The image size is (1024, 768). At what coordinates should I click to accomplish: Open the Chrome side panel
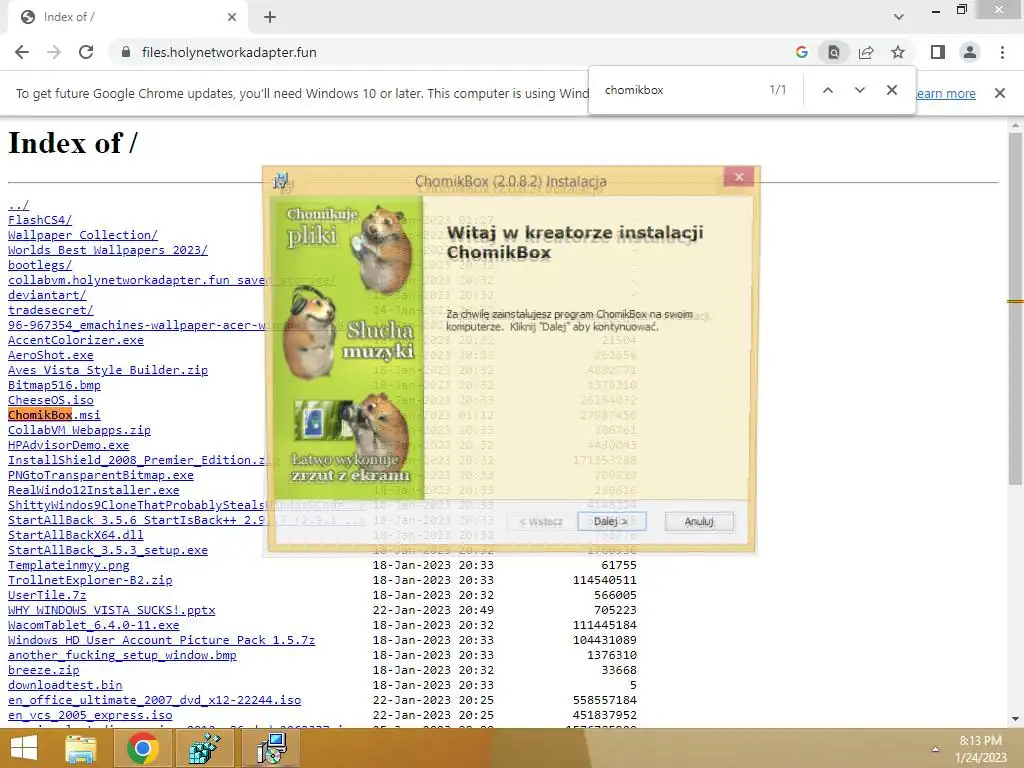(938, 52)
